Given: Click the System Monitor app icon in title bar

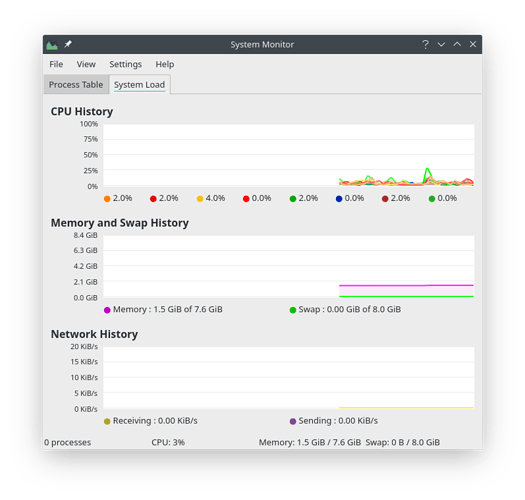Looking at the screenshot, I should [x=52, y=45].
